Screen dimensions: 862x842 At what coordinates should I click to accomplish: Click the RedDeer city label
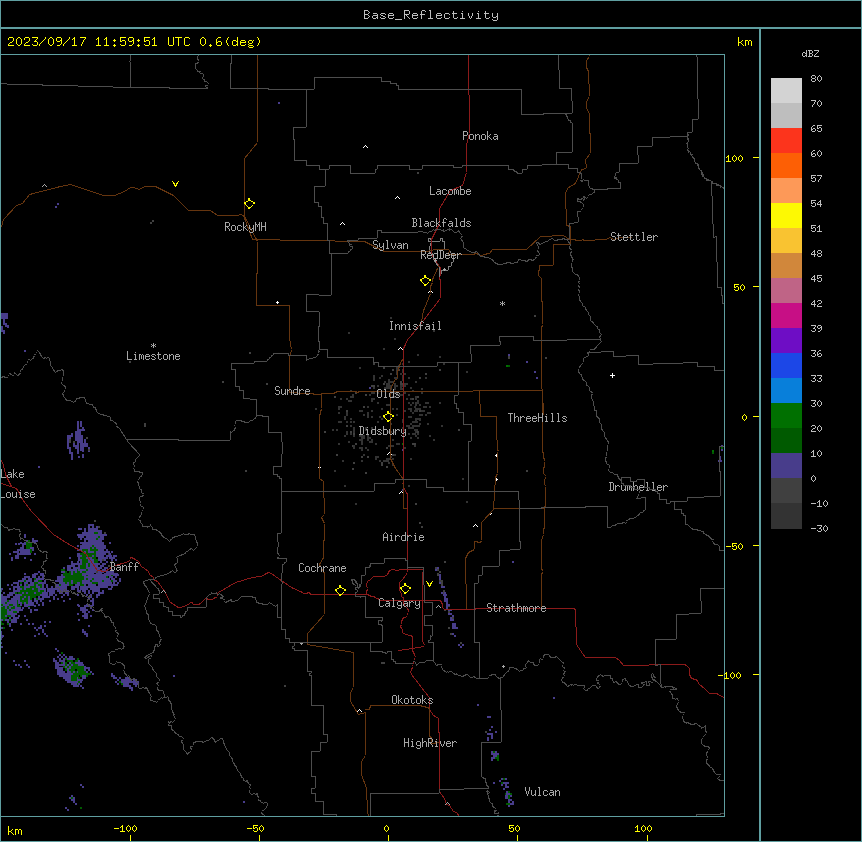coord(440,255)
